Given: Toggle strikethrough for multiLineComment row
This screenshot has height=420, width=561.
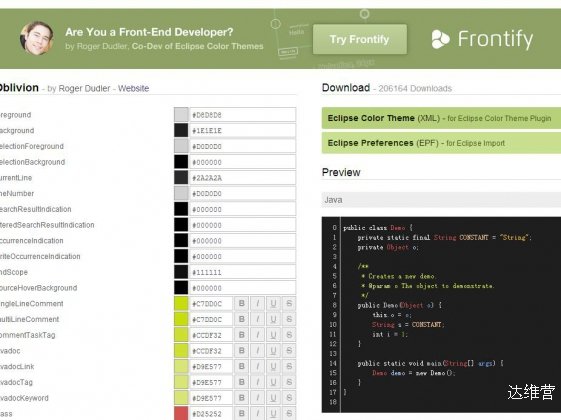Looking at the screenshot, I should pyautogui.click(x=289, y=319).
